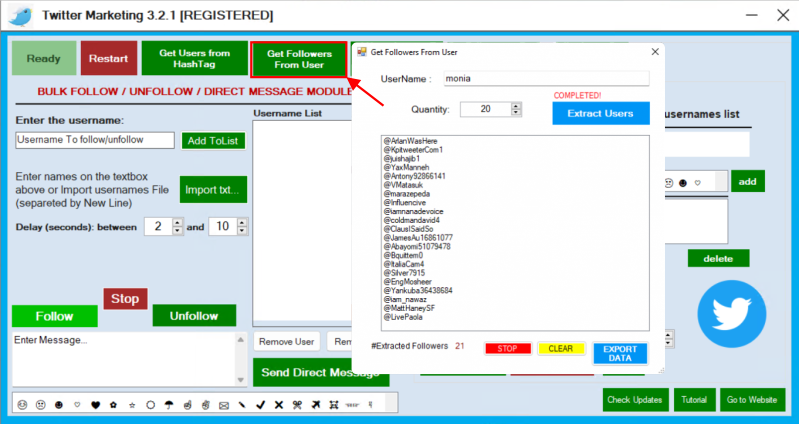Increase the Quantity spinner value
This screenshot has width=799, height=424.
pos(516,106)
